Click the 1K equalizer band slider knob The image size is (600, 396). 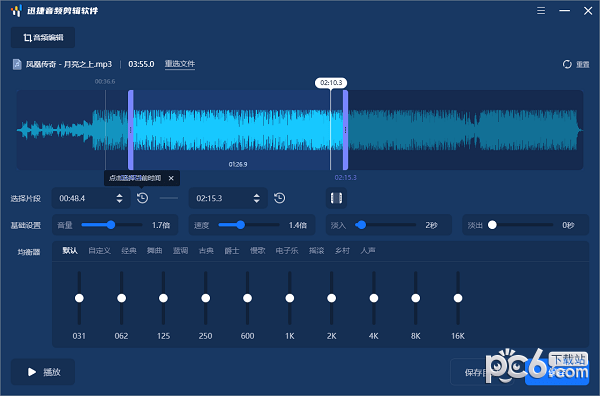[290, 298]
